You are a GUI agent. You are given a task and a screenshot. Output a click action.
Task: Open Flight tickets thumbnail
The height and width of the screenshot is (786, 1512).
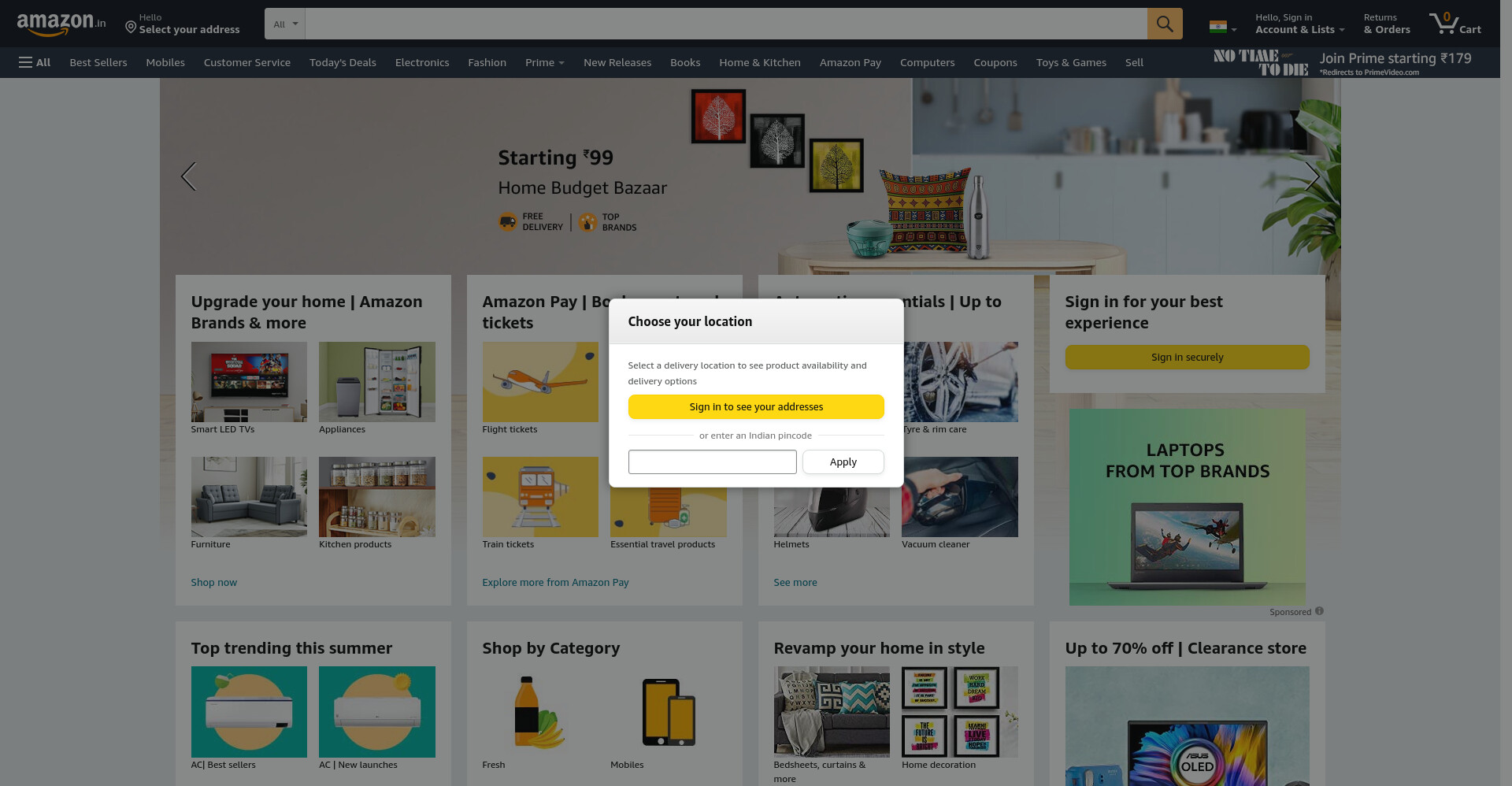(x=540, y=382)
